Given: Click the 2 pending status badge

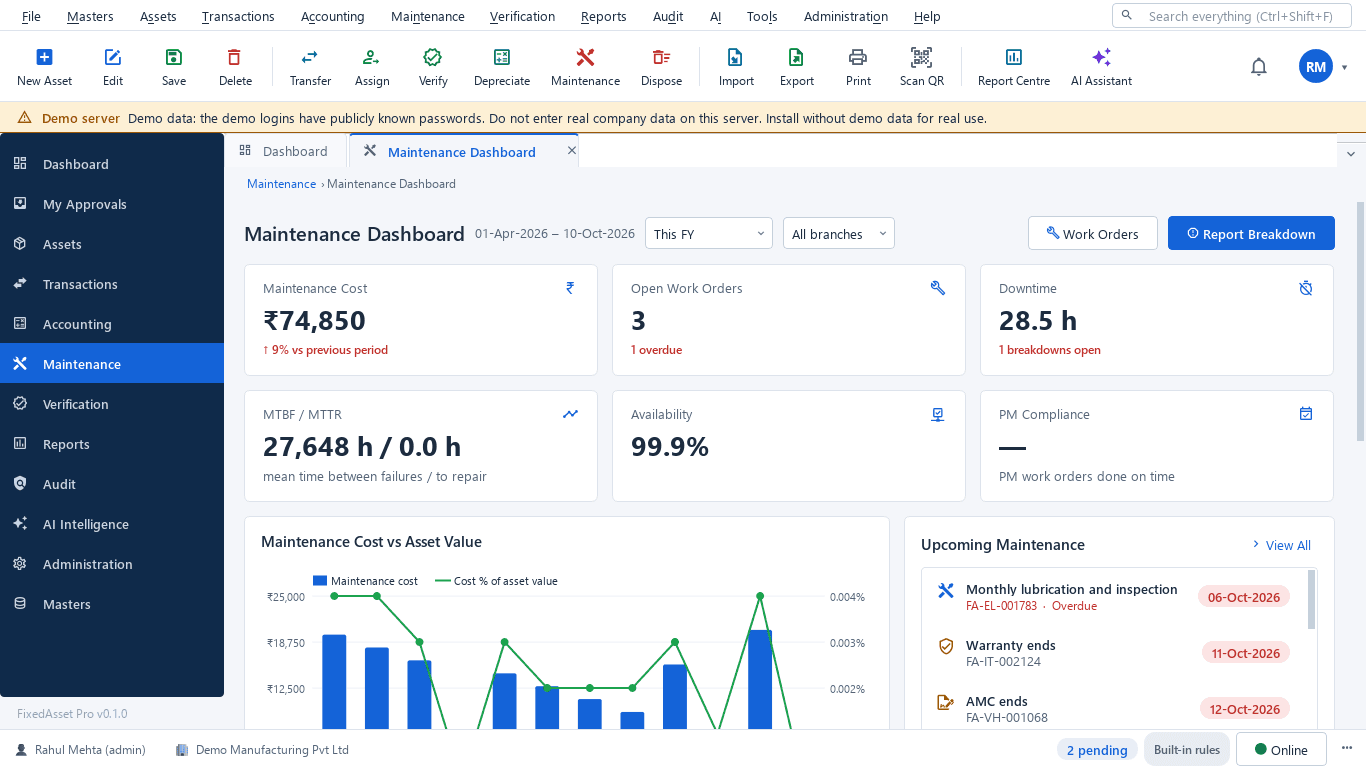Looking at the screenshot, I should [x=1097, y=750].
